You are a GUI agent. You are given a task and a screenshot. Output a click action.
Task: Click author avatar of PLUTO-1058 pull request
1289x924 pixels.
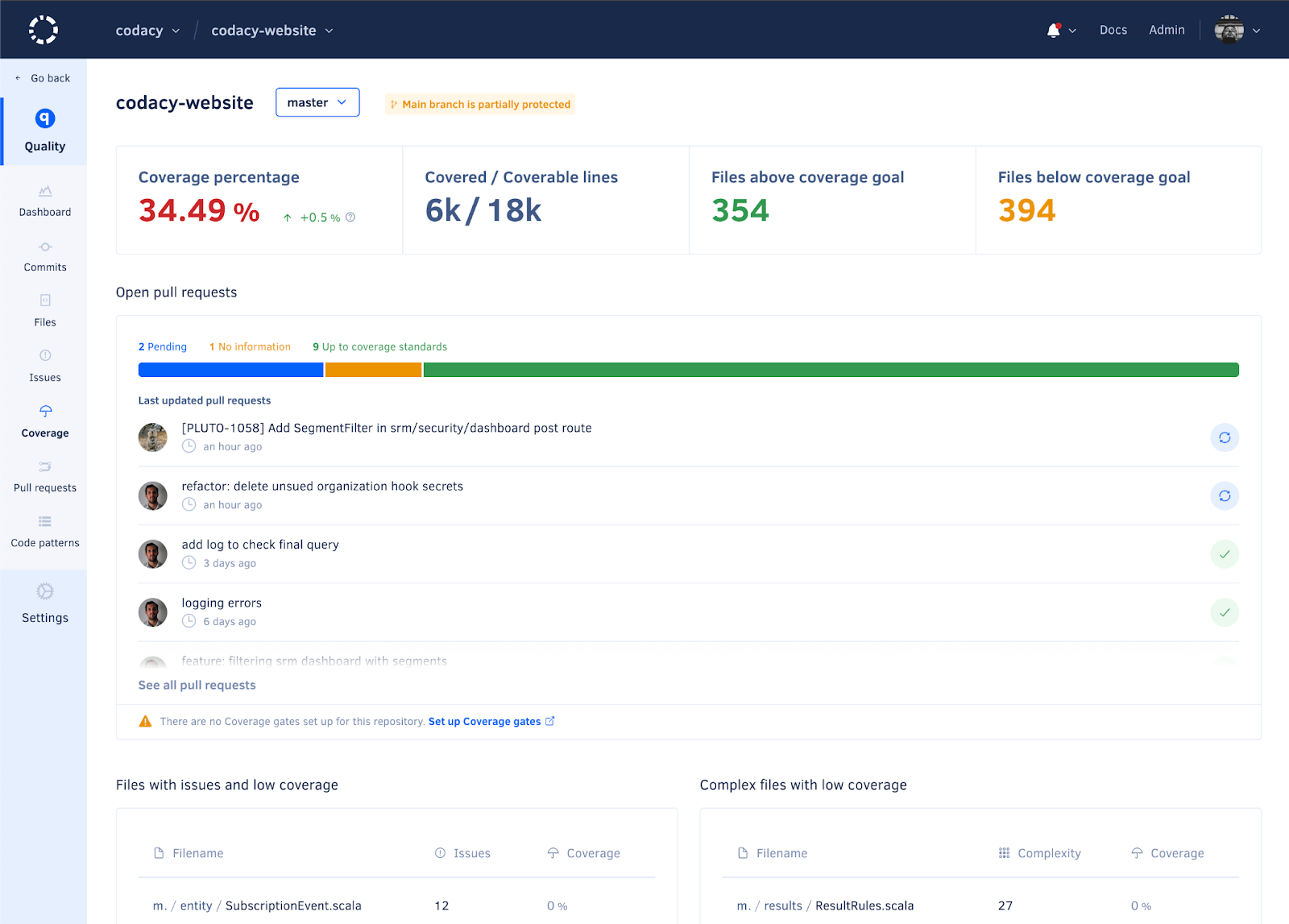point(153,437)
